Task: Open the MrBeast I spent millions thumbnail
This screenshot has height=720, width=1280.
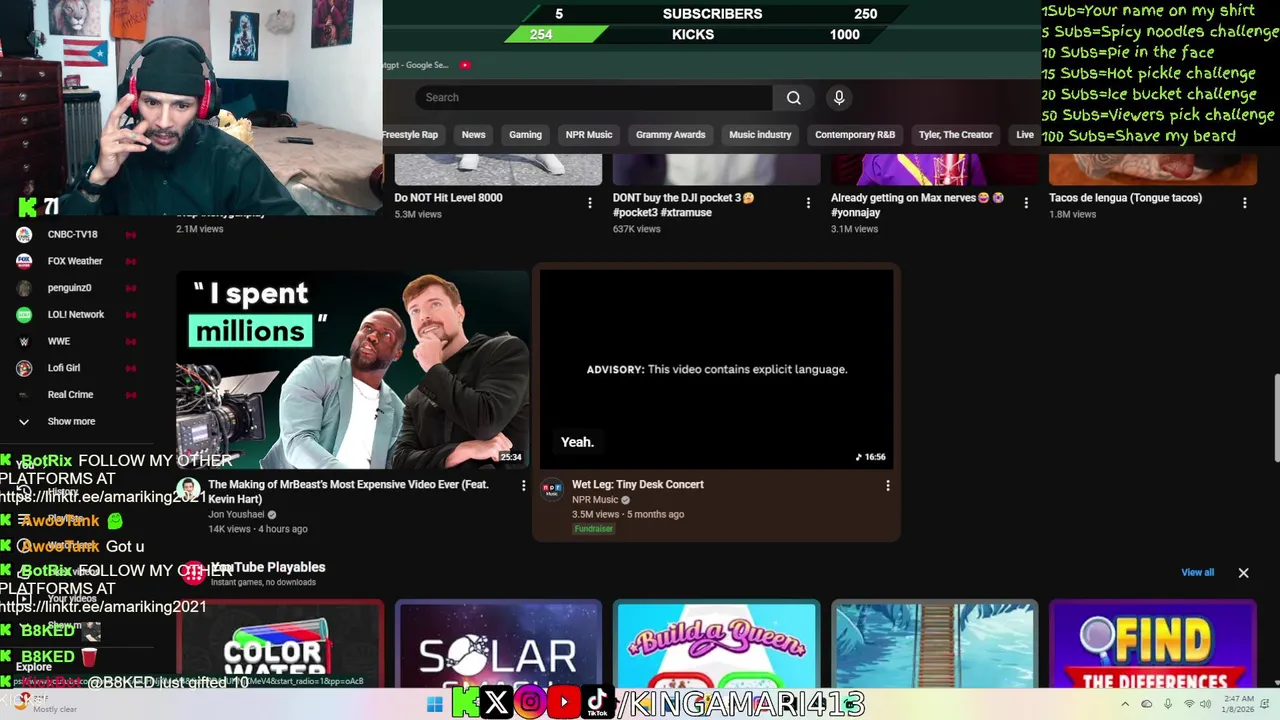Action: [353, 370]
